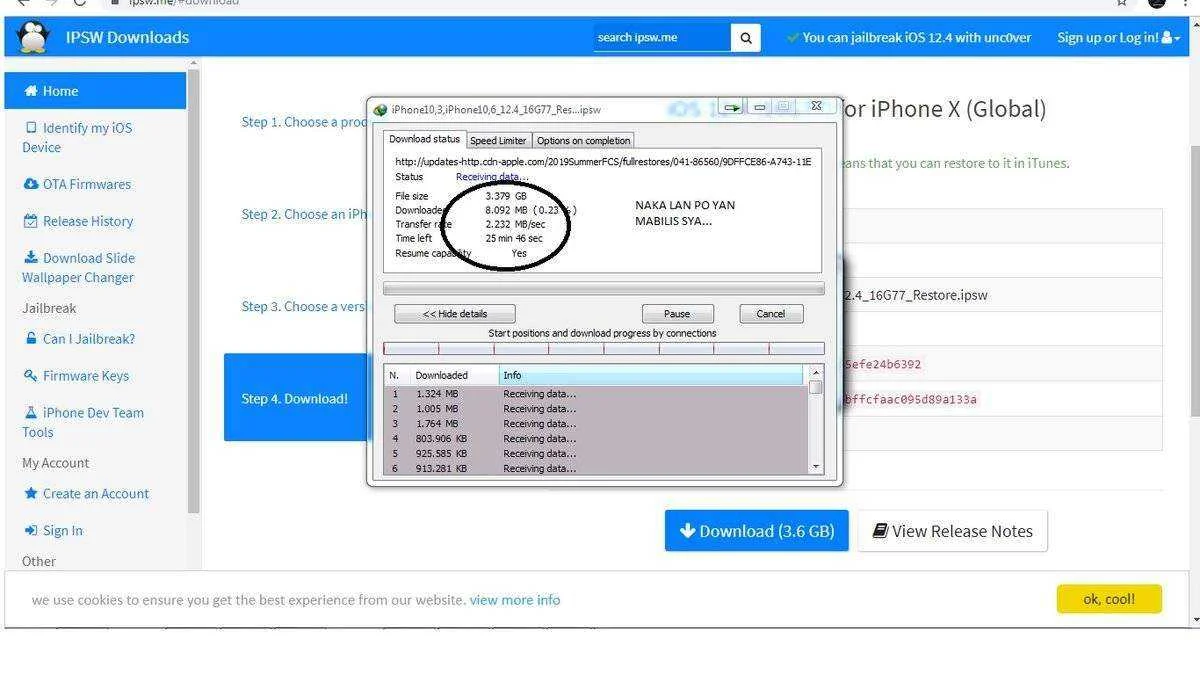
Task: Click Step 4. Download! step
Action: [295, 398]
